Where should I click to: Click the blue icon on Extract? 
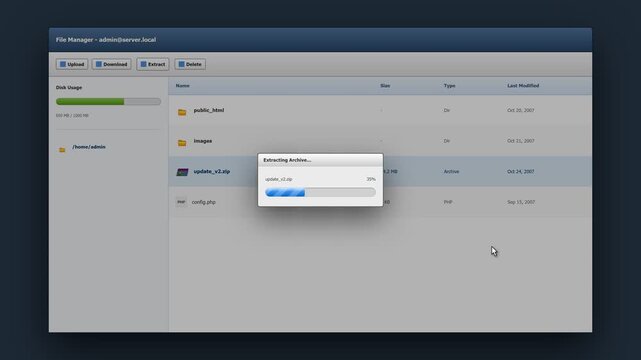(143, 64)
